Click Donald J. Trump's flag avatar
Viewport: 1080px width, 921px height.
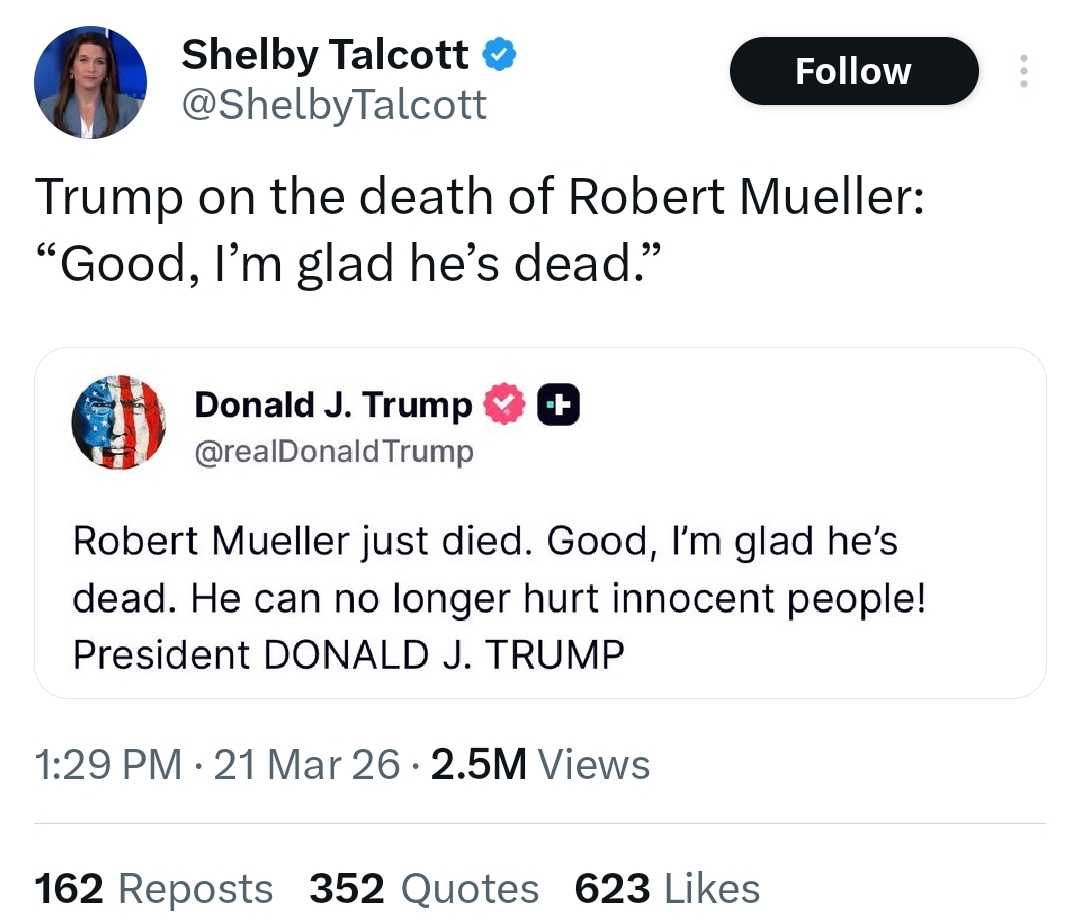[x=118, y=423]
